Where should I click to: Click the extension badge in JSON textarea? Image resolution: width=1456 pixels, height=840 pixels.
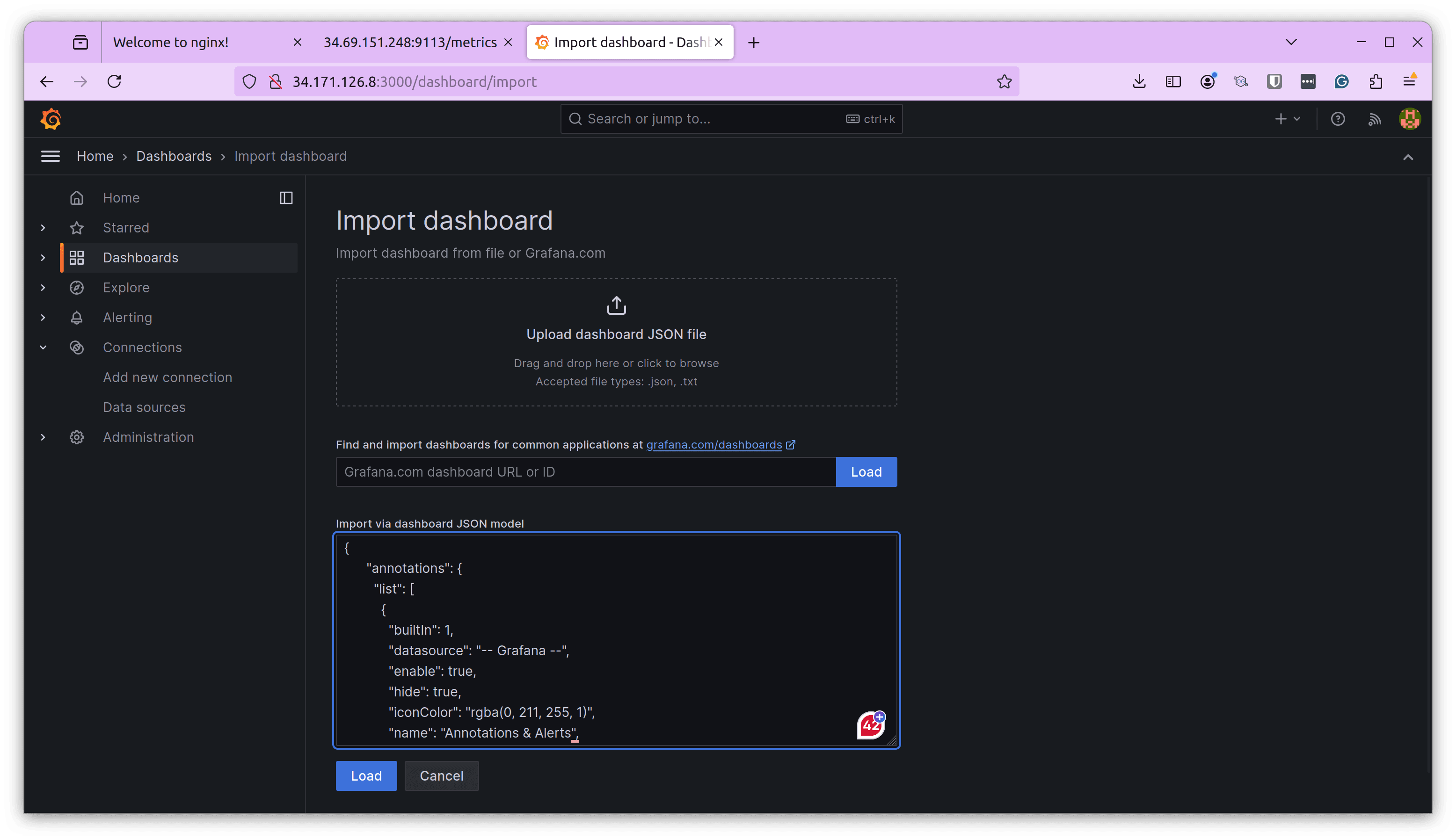871,725
